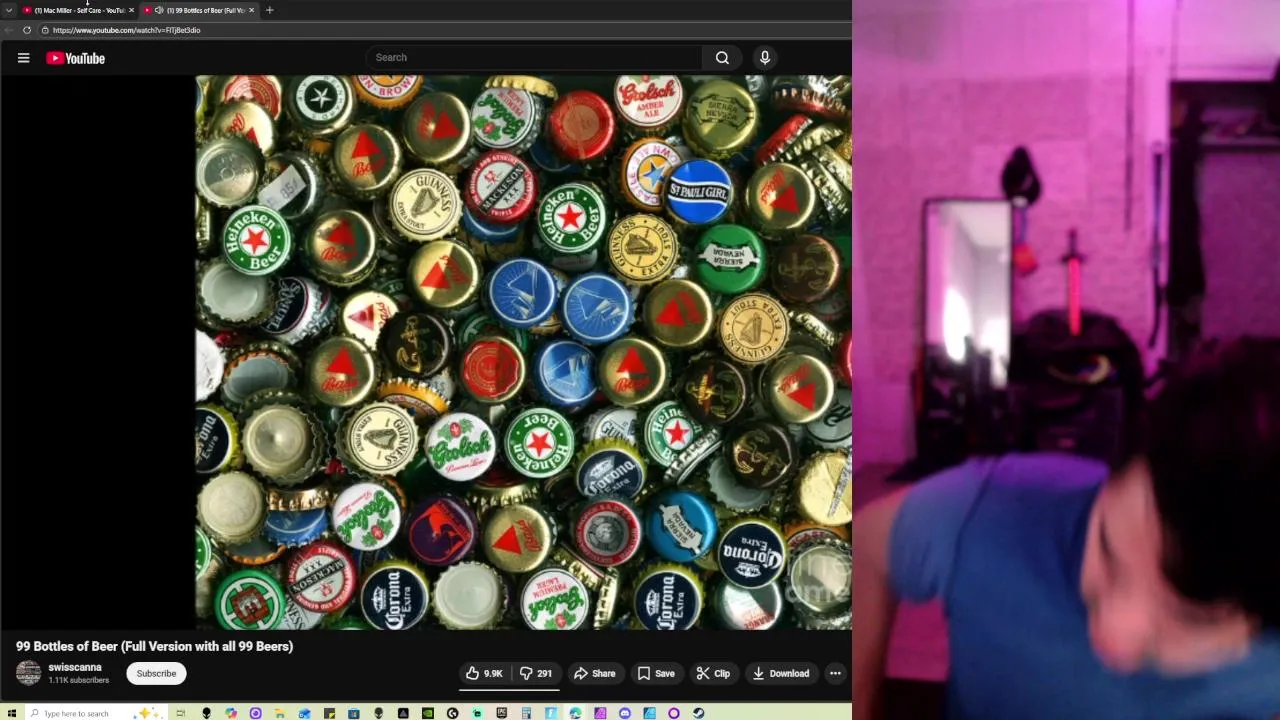Open the swisscanna channel name link
1280x720 pixels.
(75, 667)
